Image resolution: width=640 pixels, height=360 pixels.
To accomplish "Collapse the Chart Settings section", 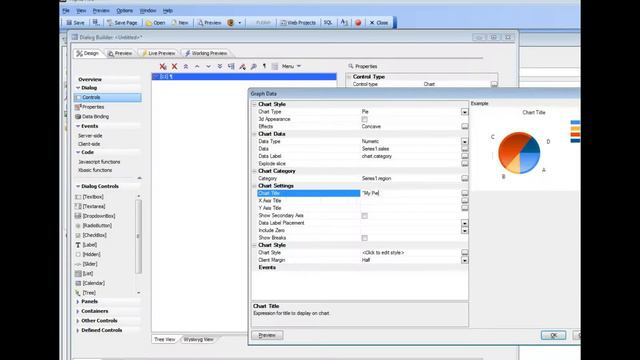I will point(254,186).
